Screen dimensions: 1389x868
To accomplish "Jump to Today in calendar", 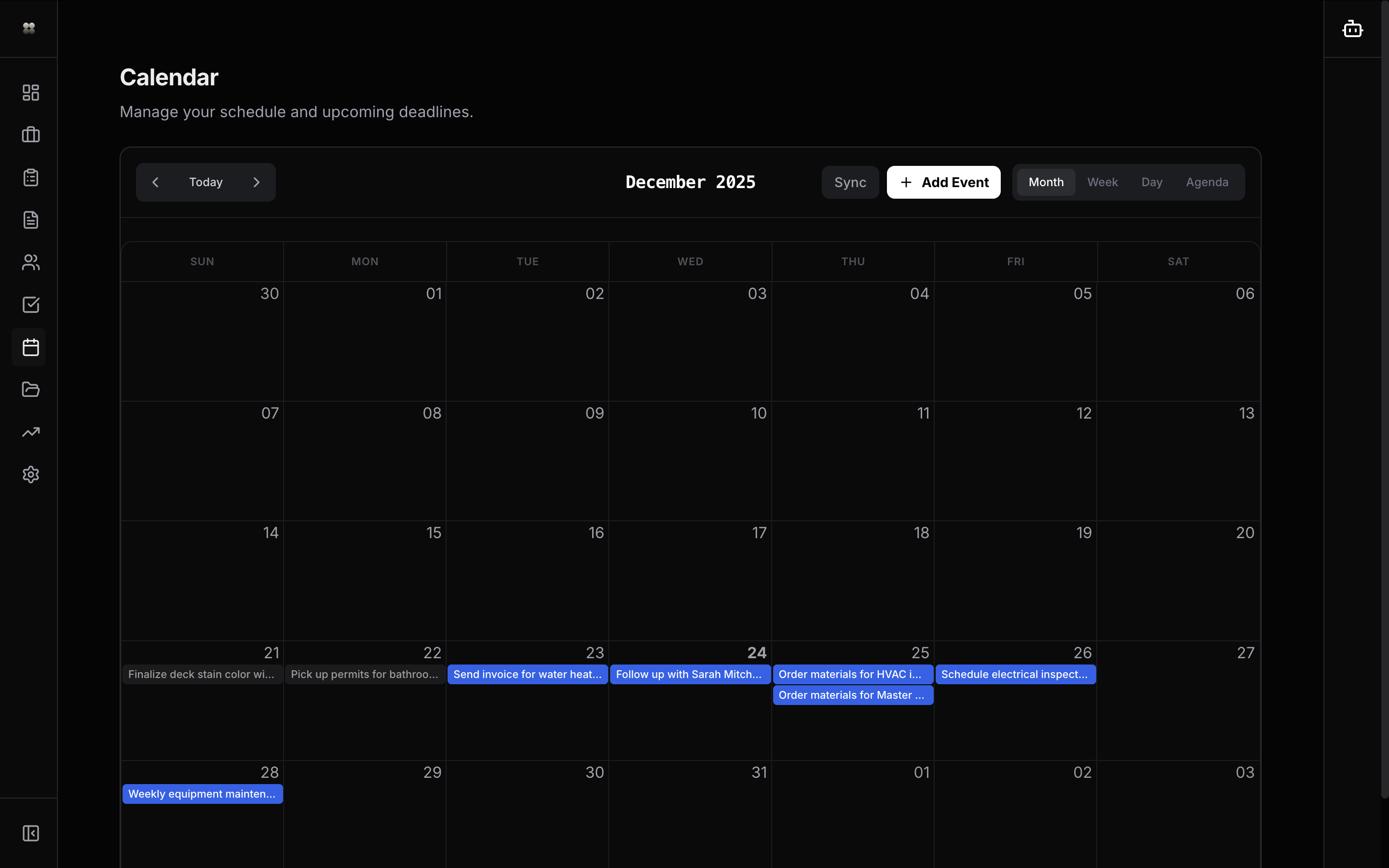I will [x=205, y=182].
